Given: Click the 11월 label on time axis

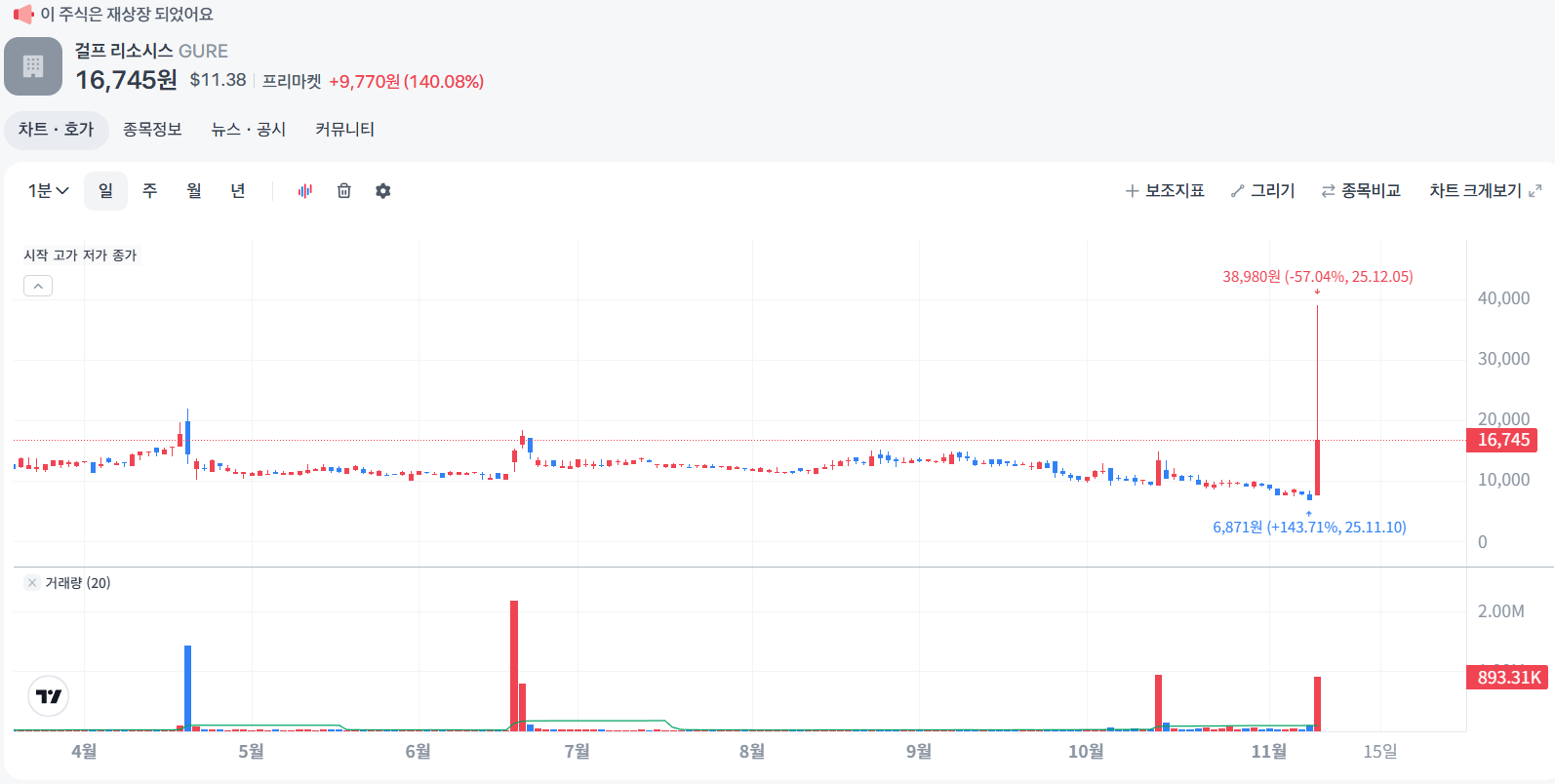Looking at the screenshot, I should point(1269,751).
